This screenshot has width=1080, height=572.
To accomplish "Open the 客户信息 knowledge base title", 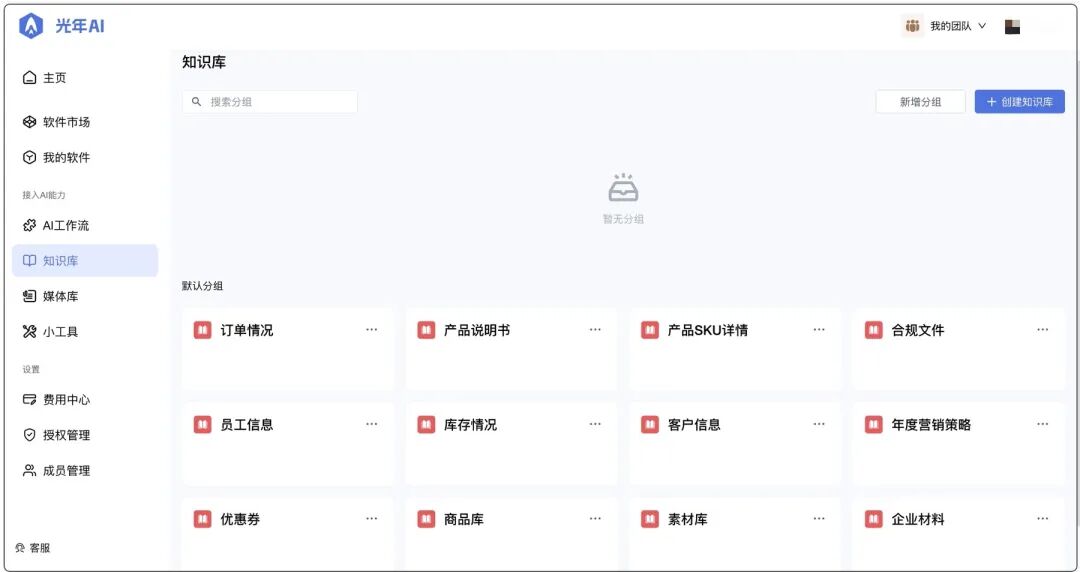I will pyautogui.click(x=694, y=425).
